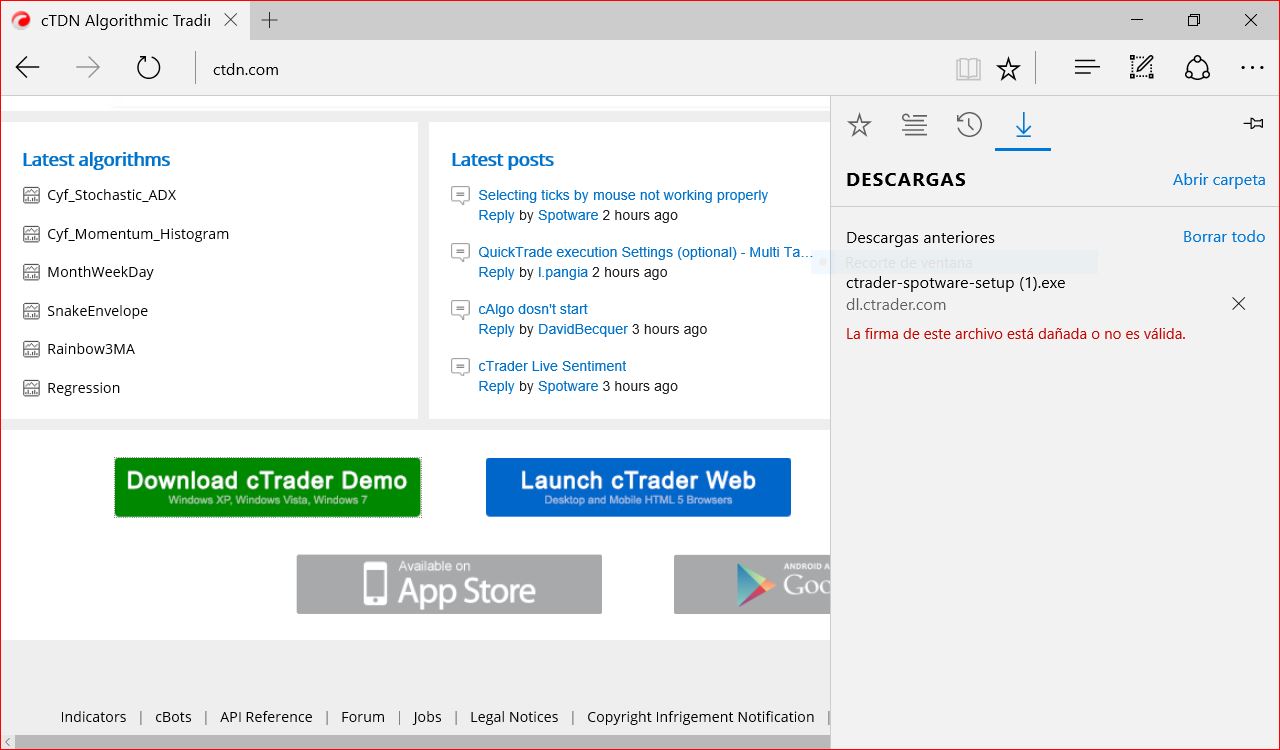Image resolution: width=1280 pixels, height=750 pixels.
Task: Click Borrar todo to clear downloads
Action: point(1224,237)
